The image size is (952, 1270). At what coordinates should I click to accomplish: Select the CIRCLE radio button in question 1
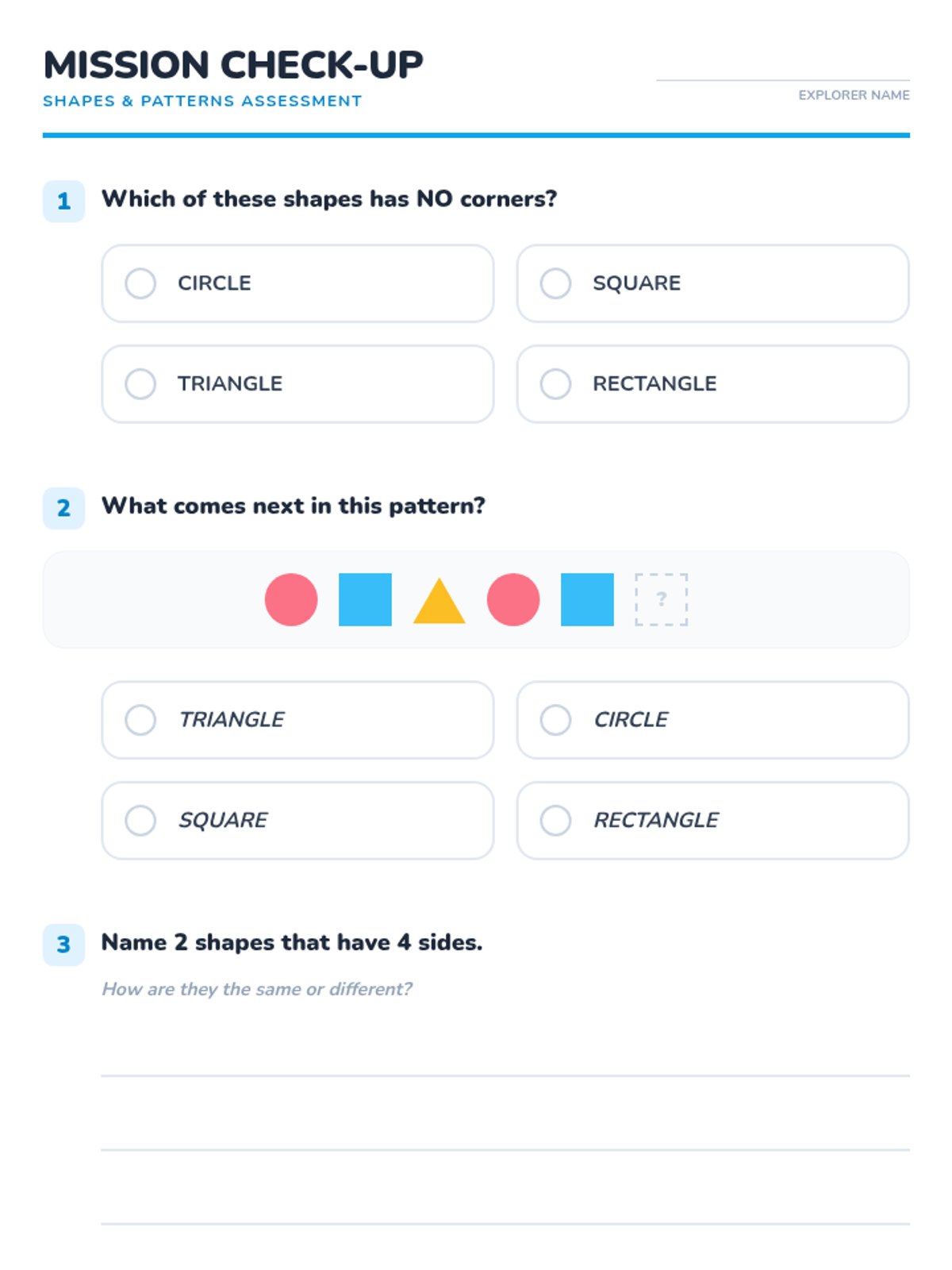140,283
